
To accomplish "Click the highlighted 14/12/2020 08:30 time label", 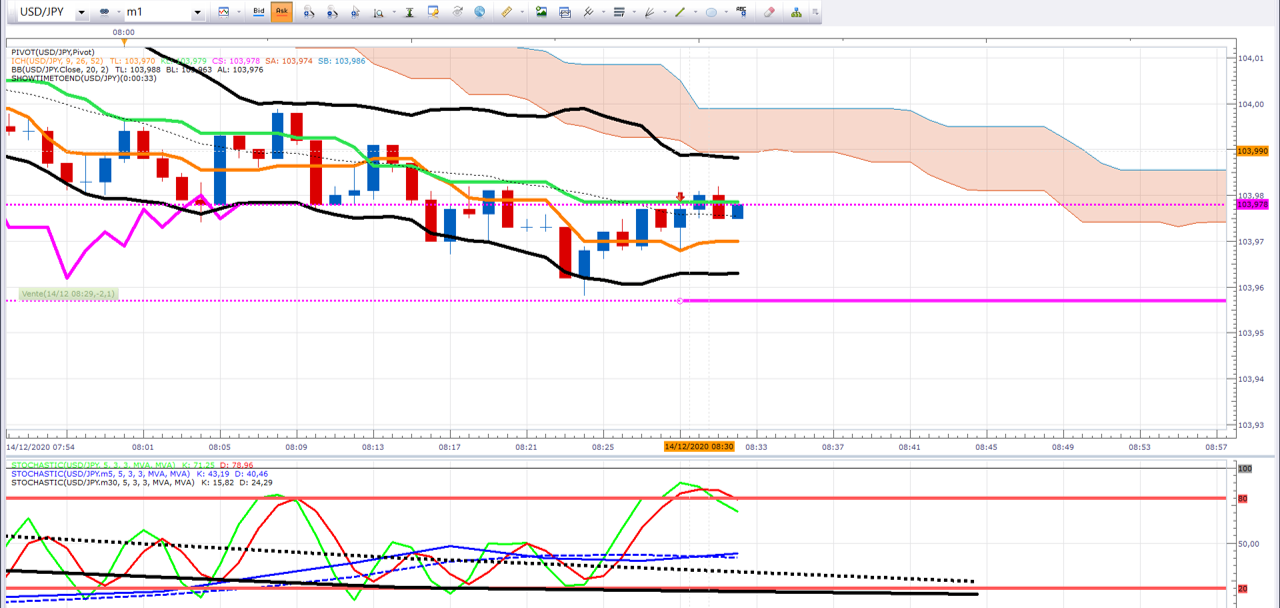I will [700, 447].
